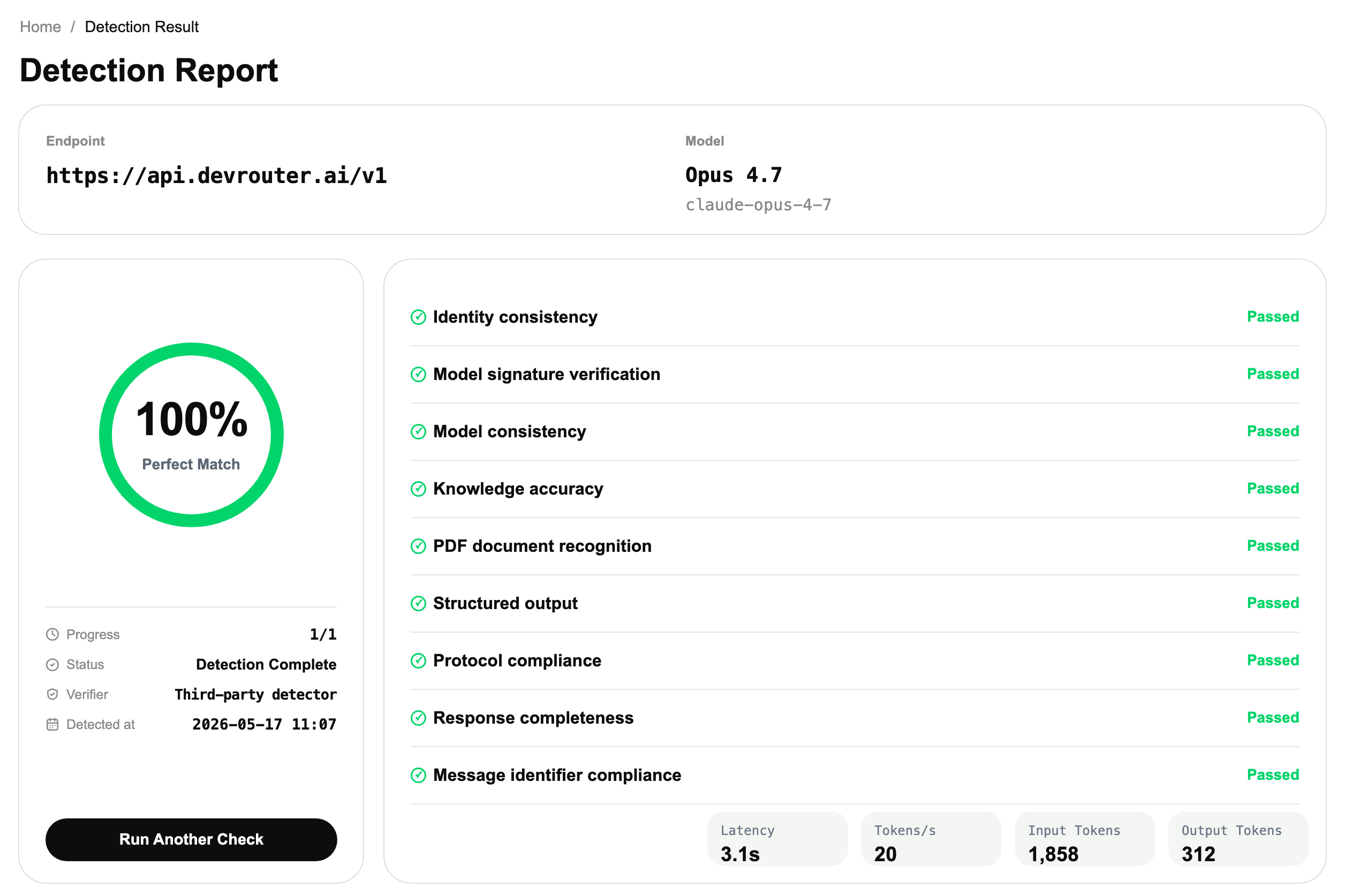
Task: Click the Model signature verification check icon
Action: pyautogui.click(x=418, y=374)
